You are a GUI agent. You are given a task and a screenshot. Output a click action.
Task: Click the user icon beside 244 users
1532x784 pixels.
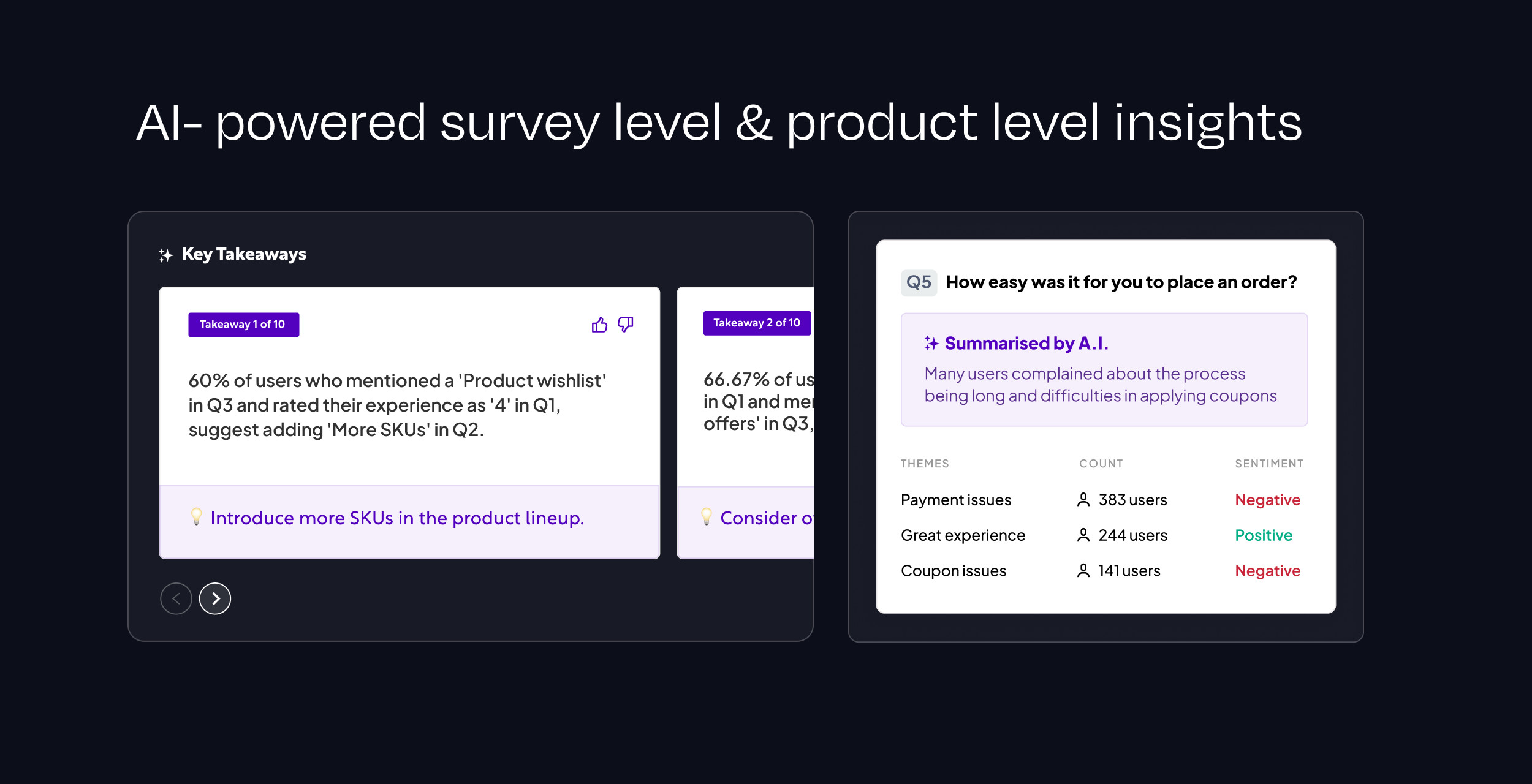coord(1083,536)
